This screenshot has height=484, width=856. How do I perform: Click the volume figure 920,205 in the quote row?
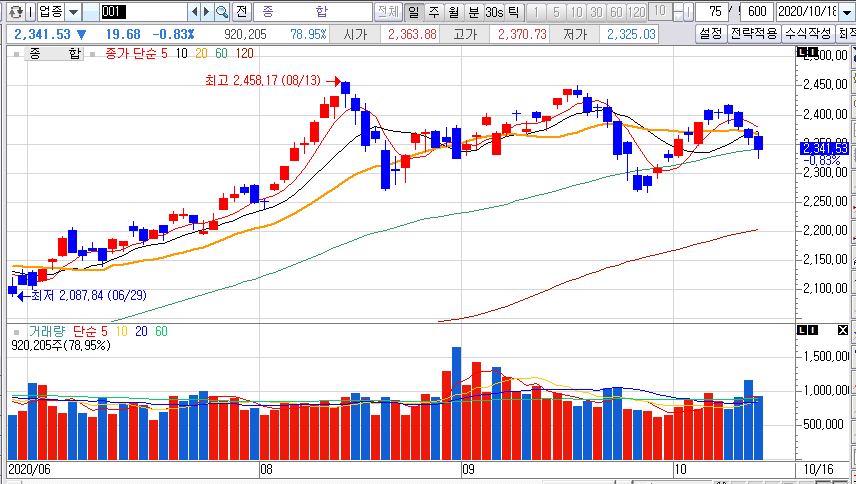246,34
